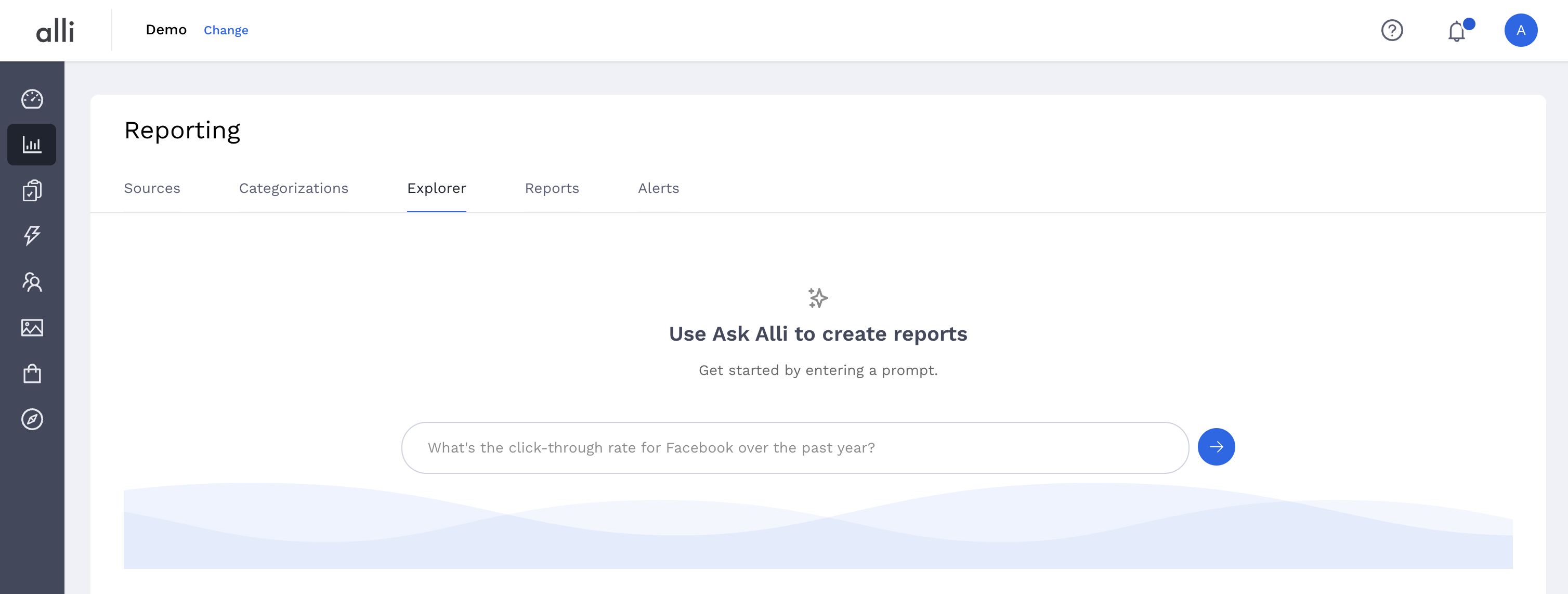
Task: Open the user avatar menu labeled A
Action: (1521, 30)
